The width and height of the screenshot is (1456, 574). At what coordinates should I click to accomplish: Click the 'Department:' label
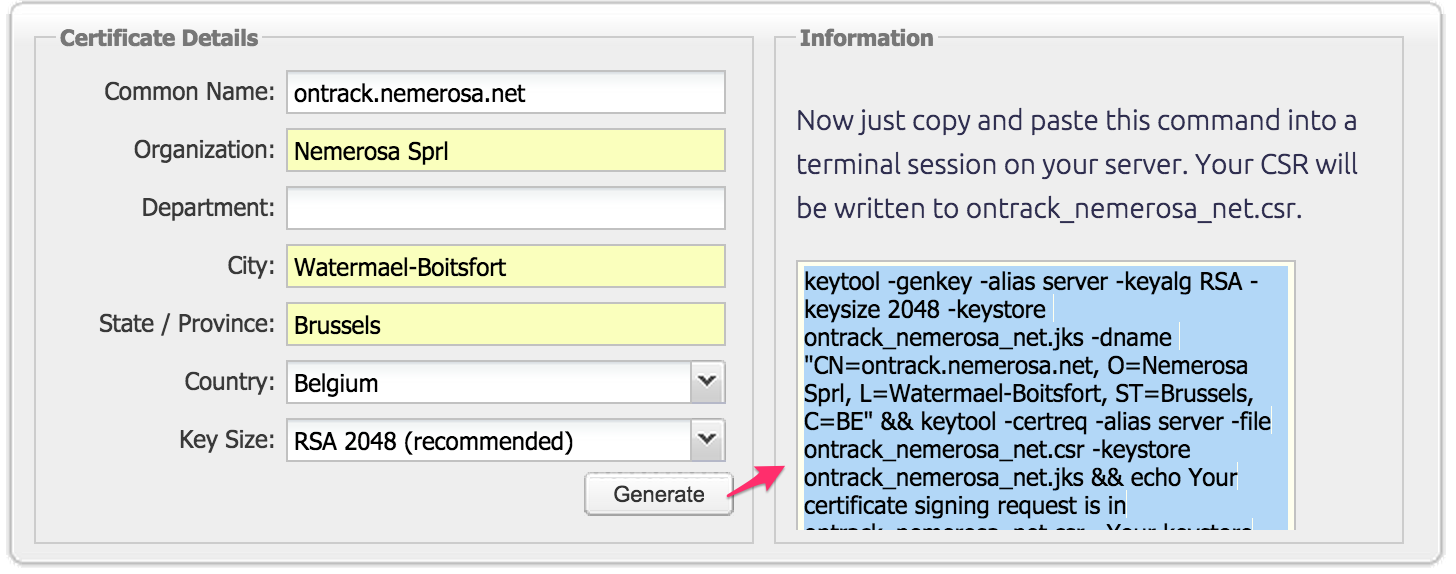coord(208,208)
